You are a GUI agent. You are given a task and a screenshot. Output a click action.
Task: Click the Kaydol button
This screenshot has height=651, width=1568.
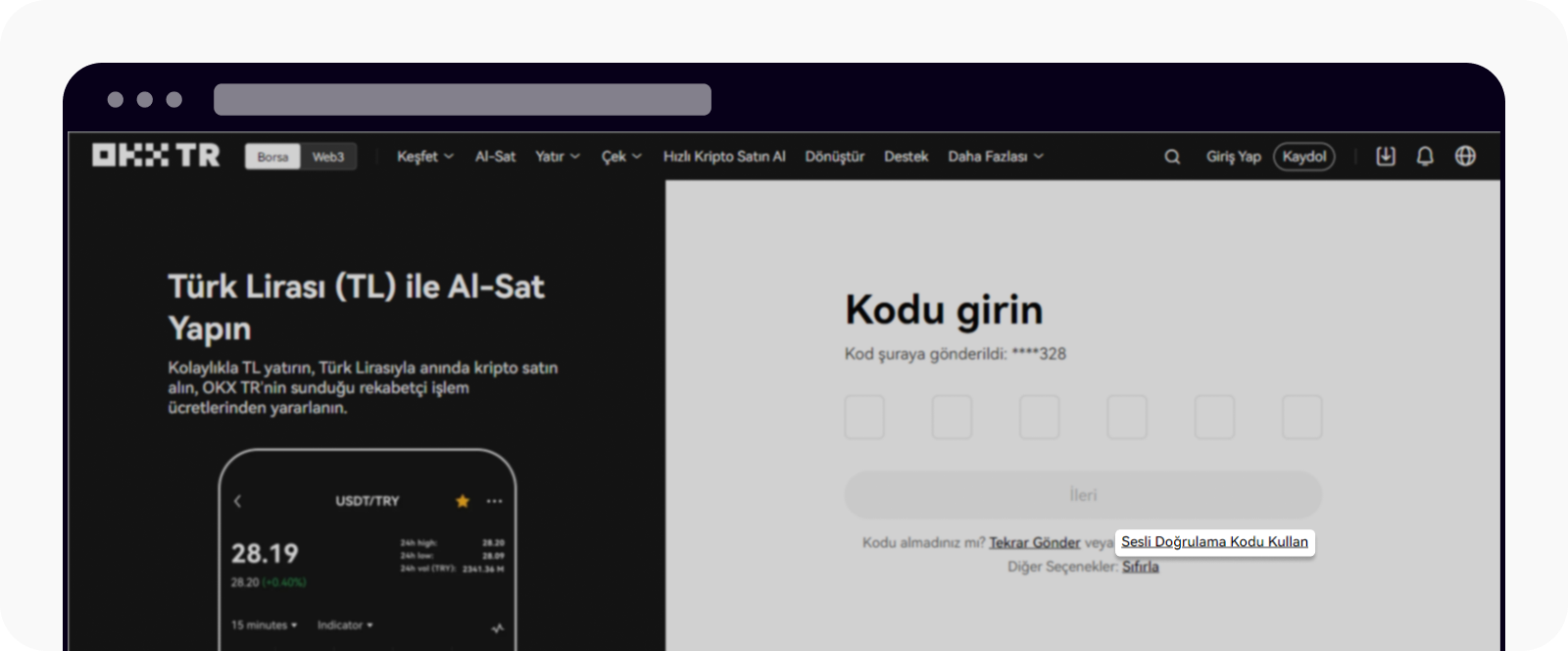[1304, 157]
